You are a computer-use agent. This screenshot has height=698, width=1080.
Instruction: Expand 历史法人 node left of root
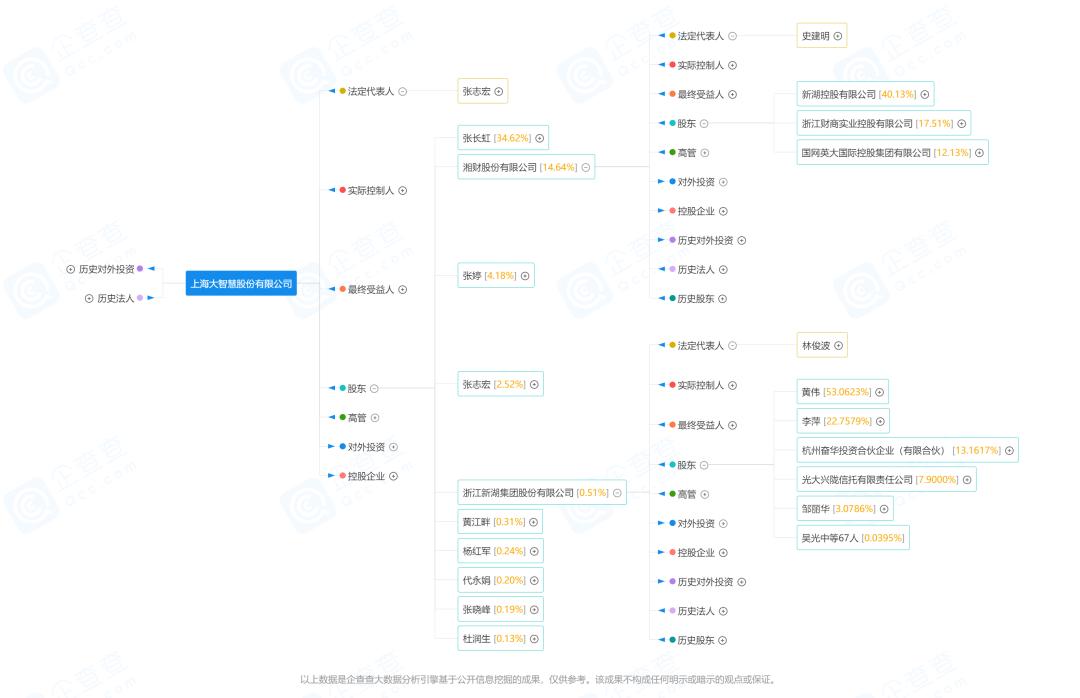click(x=89, y=298)
